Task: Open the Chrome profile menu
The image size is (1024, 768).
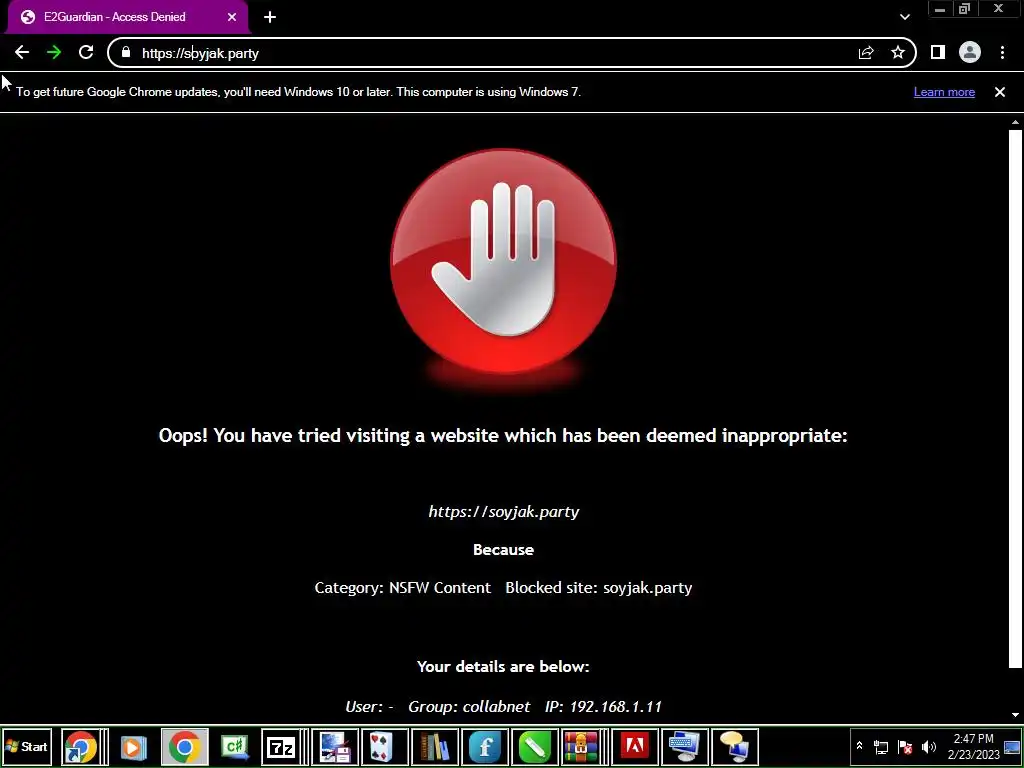Action: [x=970, y=53]
